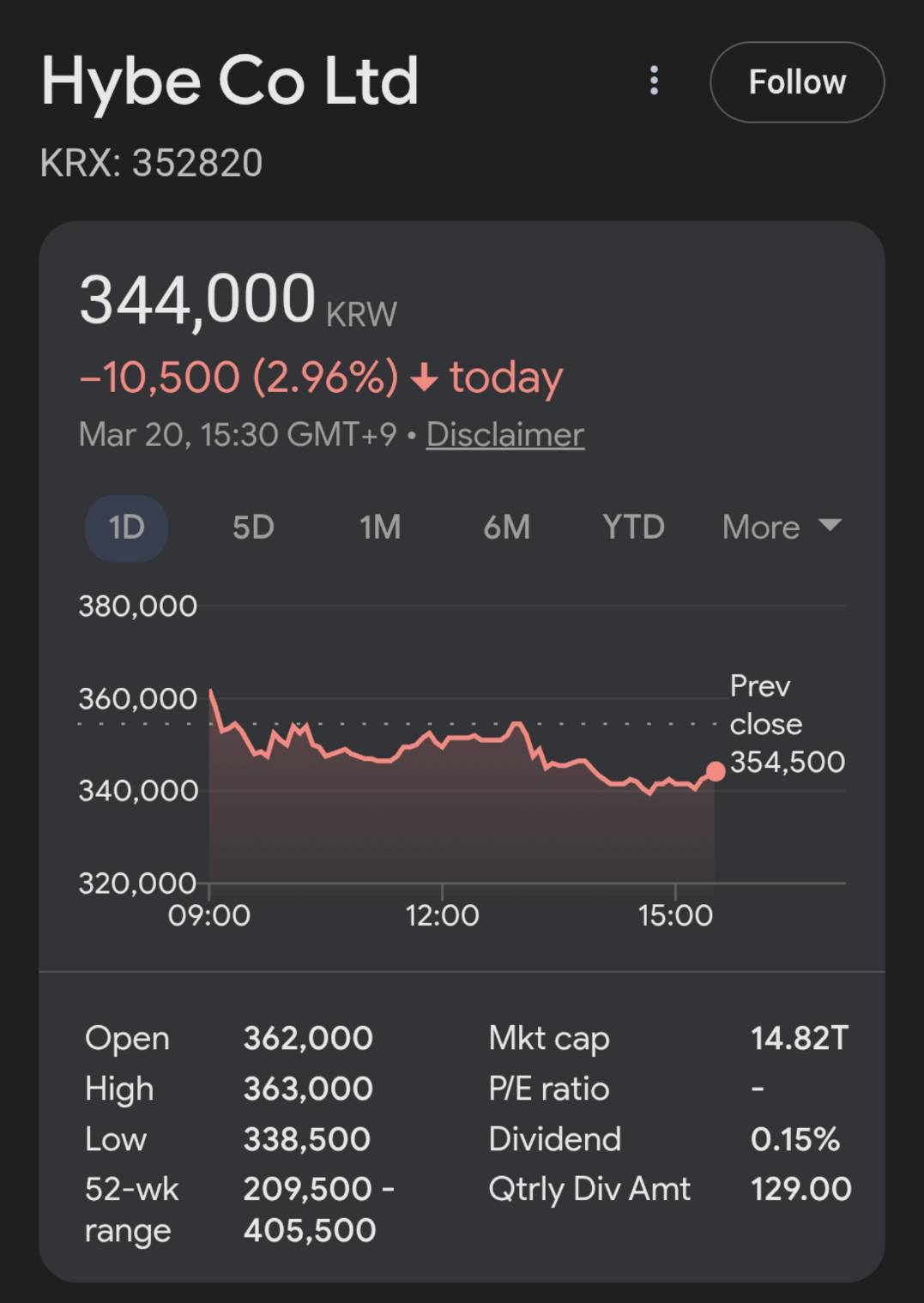Switch to the 5D chart range
The height and width of the screenshot is (1303, 924).
coord(253,527)
